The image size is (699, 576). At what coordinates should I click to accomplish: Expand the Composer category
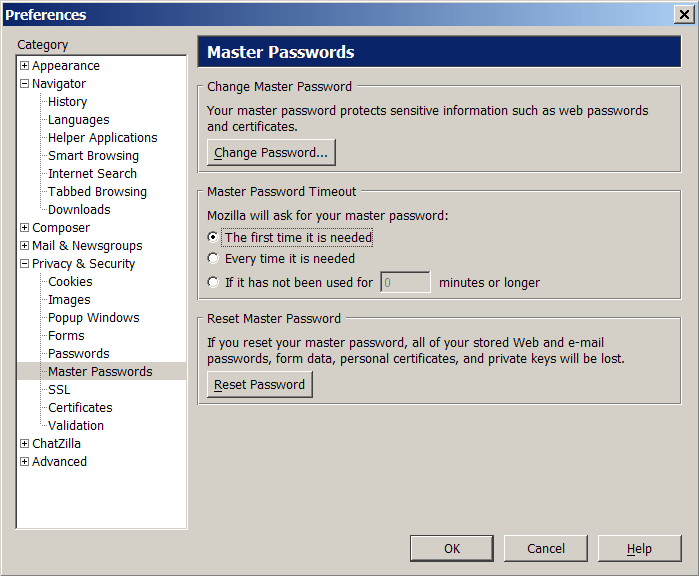[x=24, y=228]
